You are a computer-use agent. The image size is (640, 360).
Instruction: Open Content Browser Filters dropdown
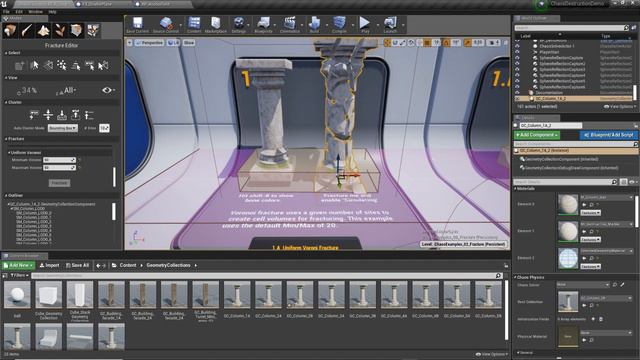[19, 276]
